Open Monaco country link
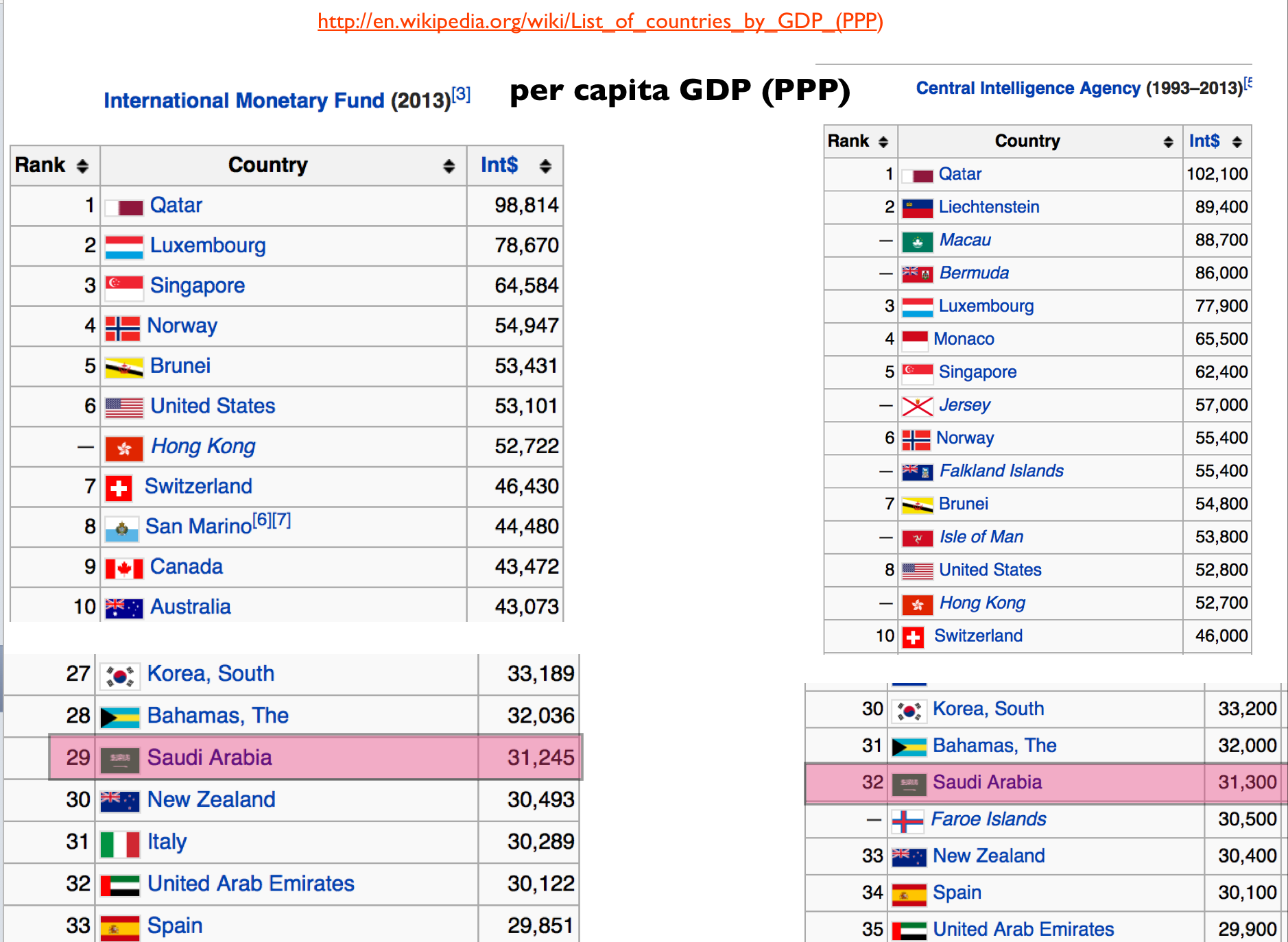1288x942 pixels. [x=964, y=339]
